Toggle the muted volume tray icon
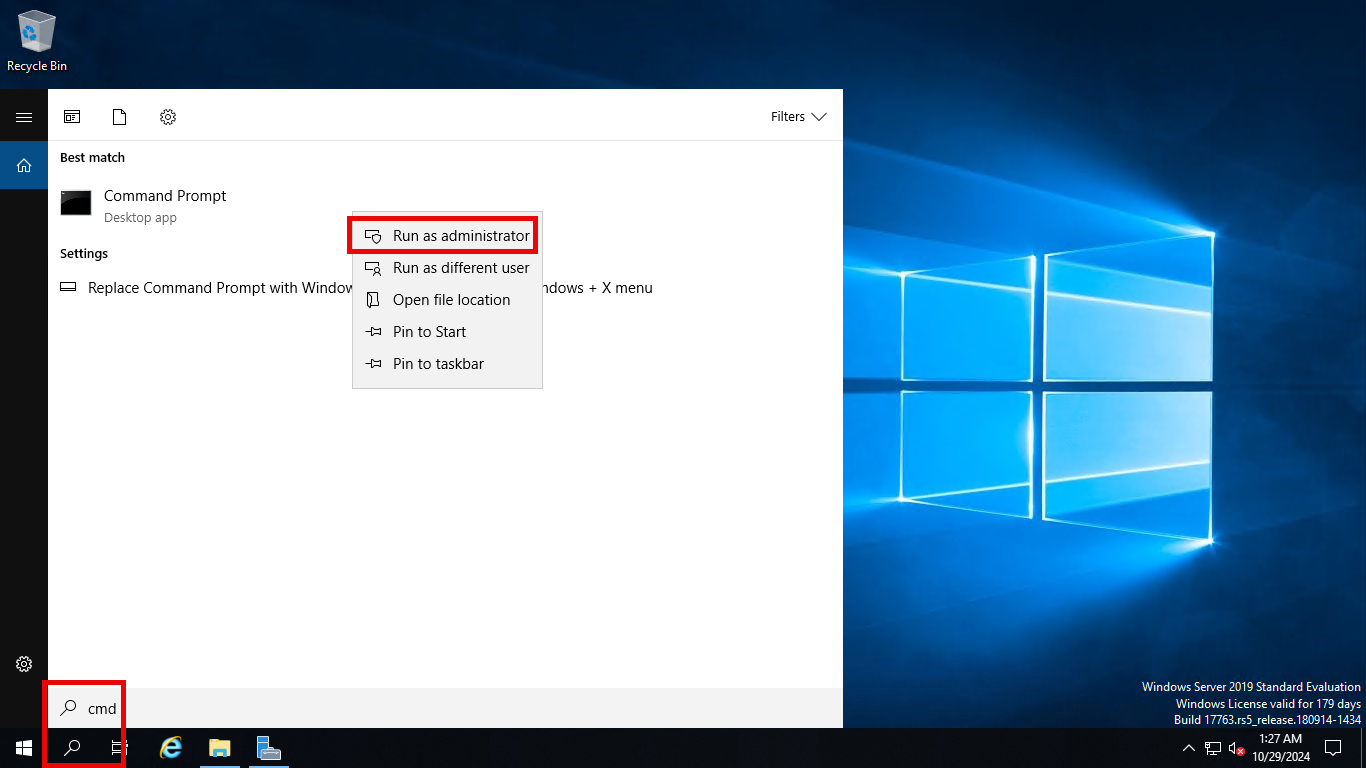Image resolution: width=1366 pixels, height=768 pixels. click(x=1236, y=748)
